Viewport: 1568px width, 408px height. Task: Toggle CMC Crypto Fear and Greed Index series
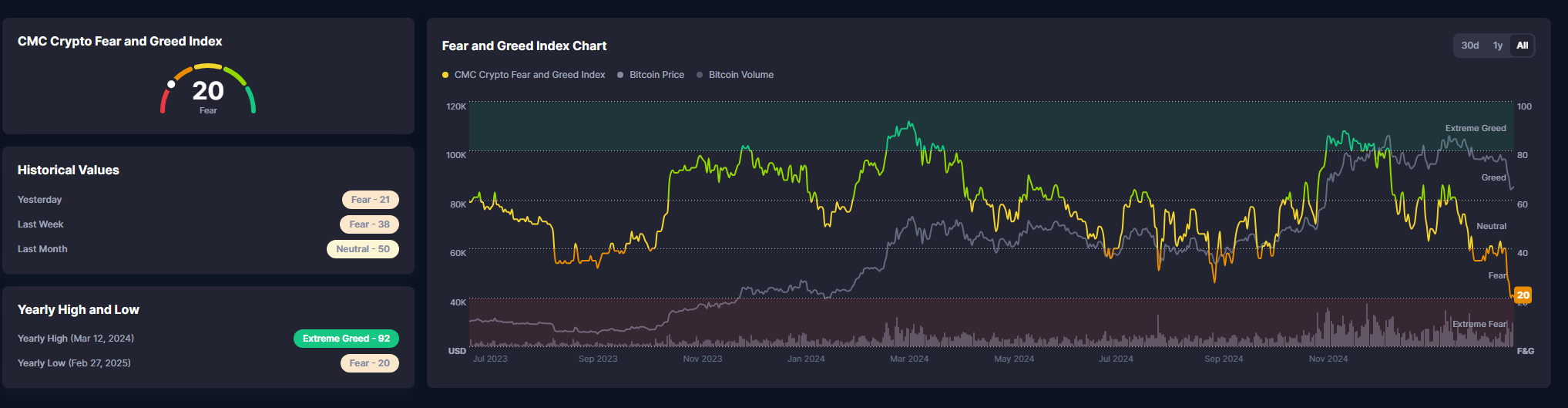pyautogui.click(x=523, y=75)
